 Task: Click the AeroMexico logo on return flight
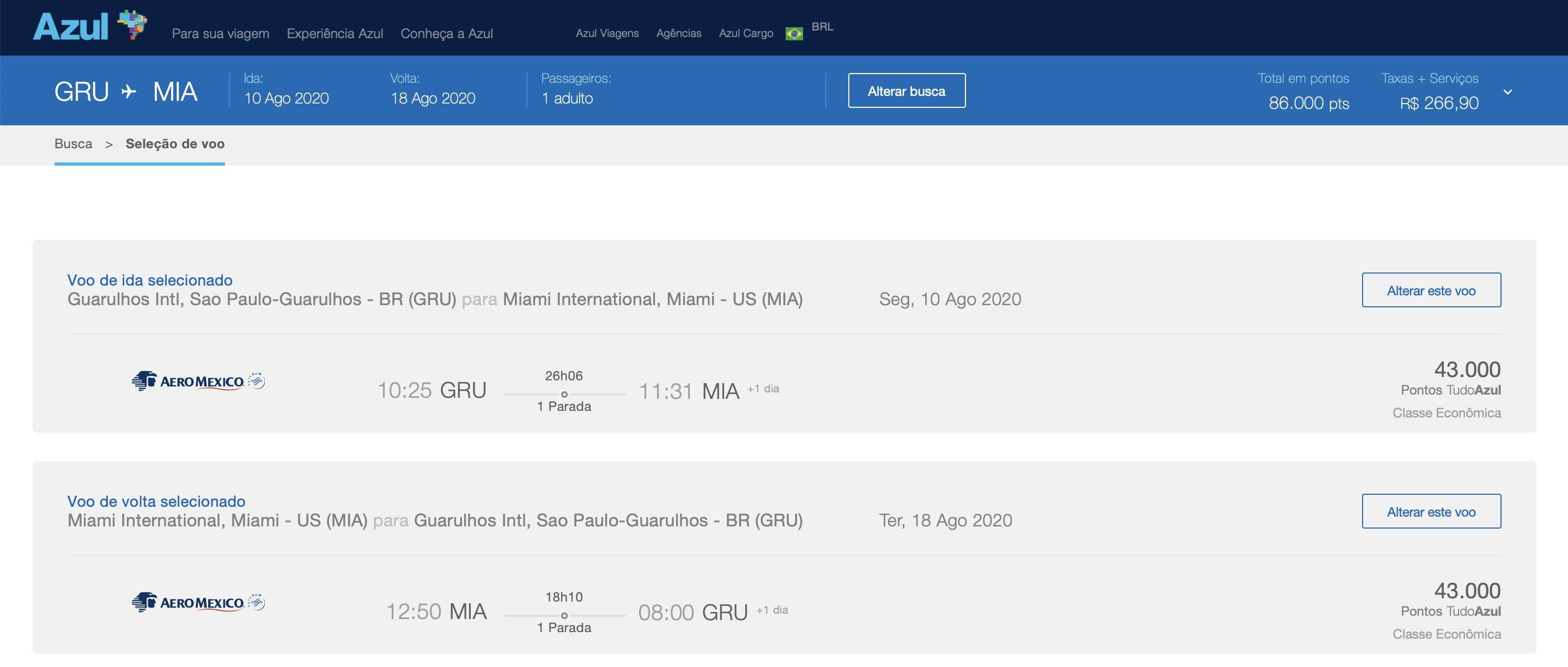[198, 603]
